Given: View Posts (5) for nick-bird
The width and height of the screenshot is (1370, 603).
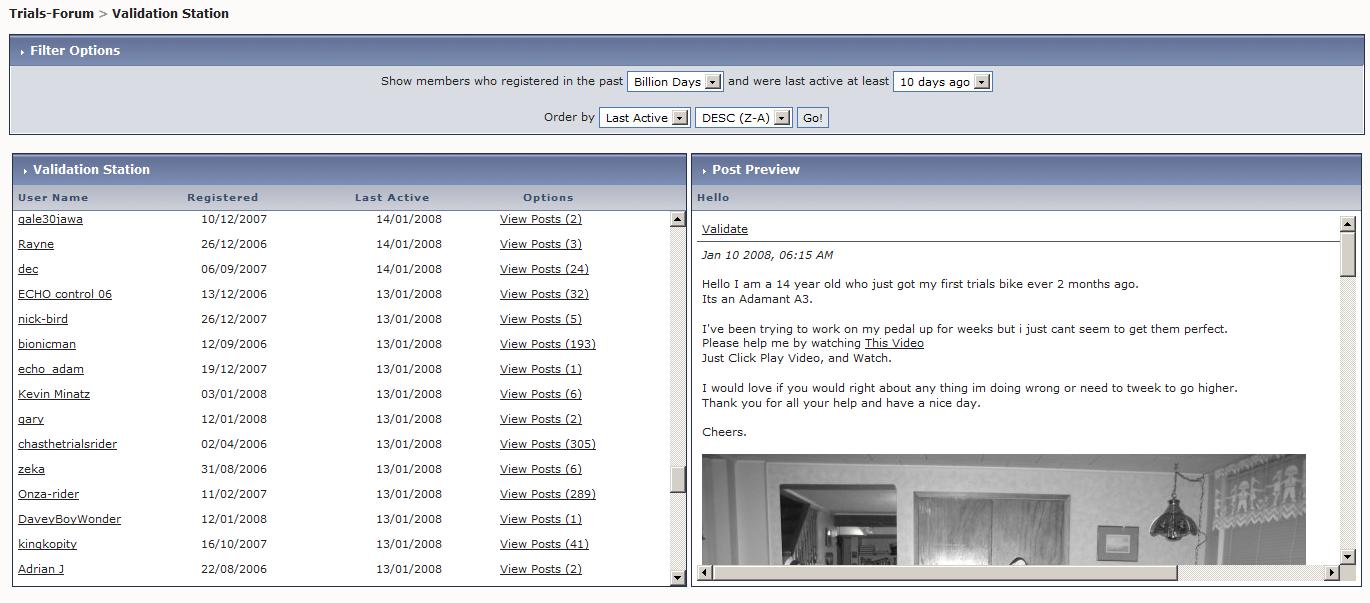Looking at the screenshot, I should [541, 319].
